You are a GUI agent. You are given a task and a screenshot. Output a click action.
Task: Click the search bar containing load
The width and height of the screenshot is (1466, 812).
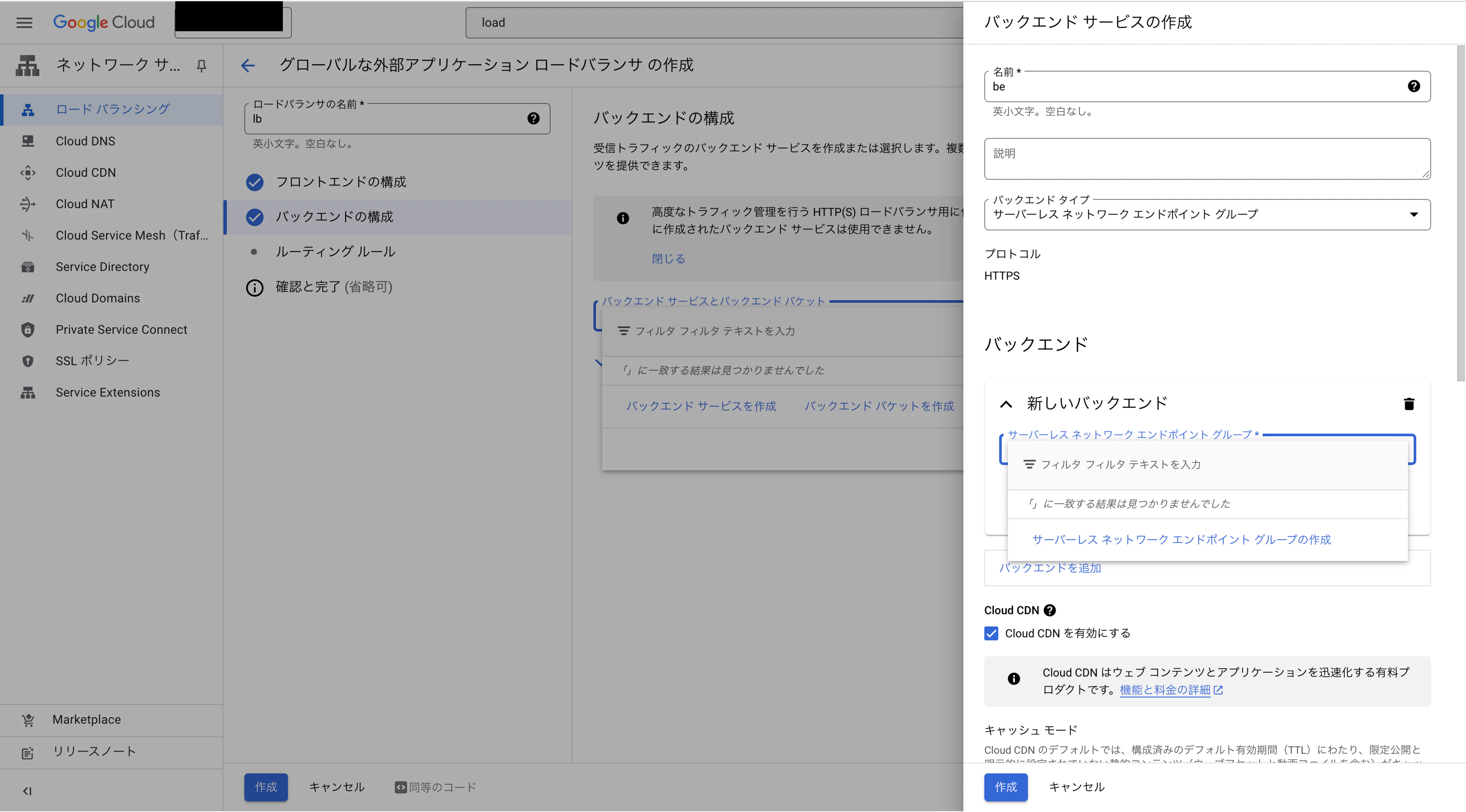[x=714, y=23]
